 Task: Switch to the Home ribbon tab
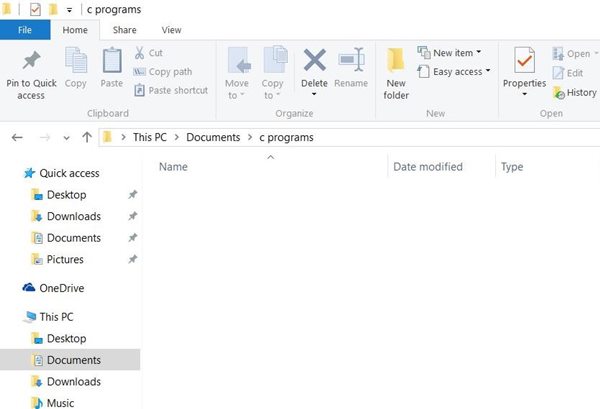coord(75,30)
